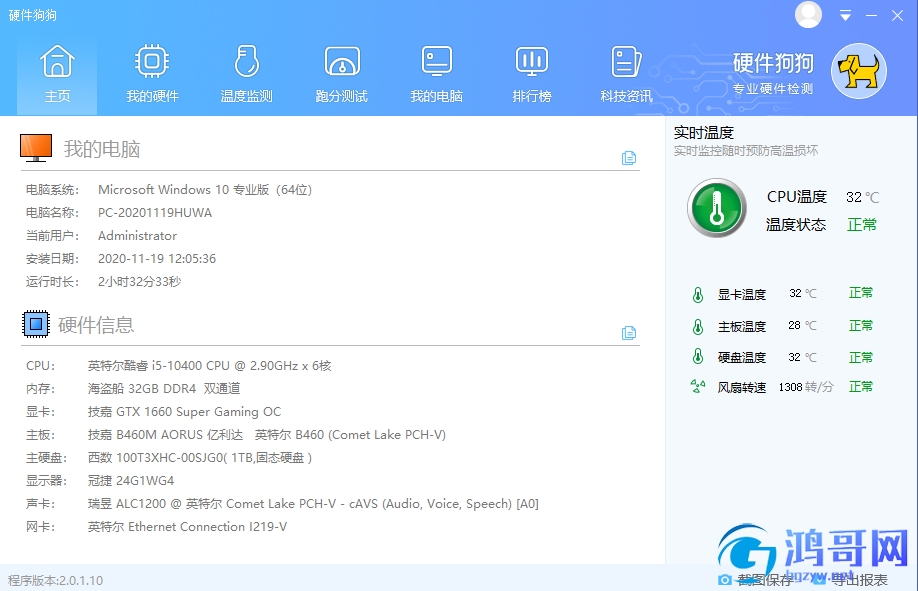Click the GTX 1660 Super graphics entry

tap(184, 412)
